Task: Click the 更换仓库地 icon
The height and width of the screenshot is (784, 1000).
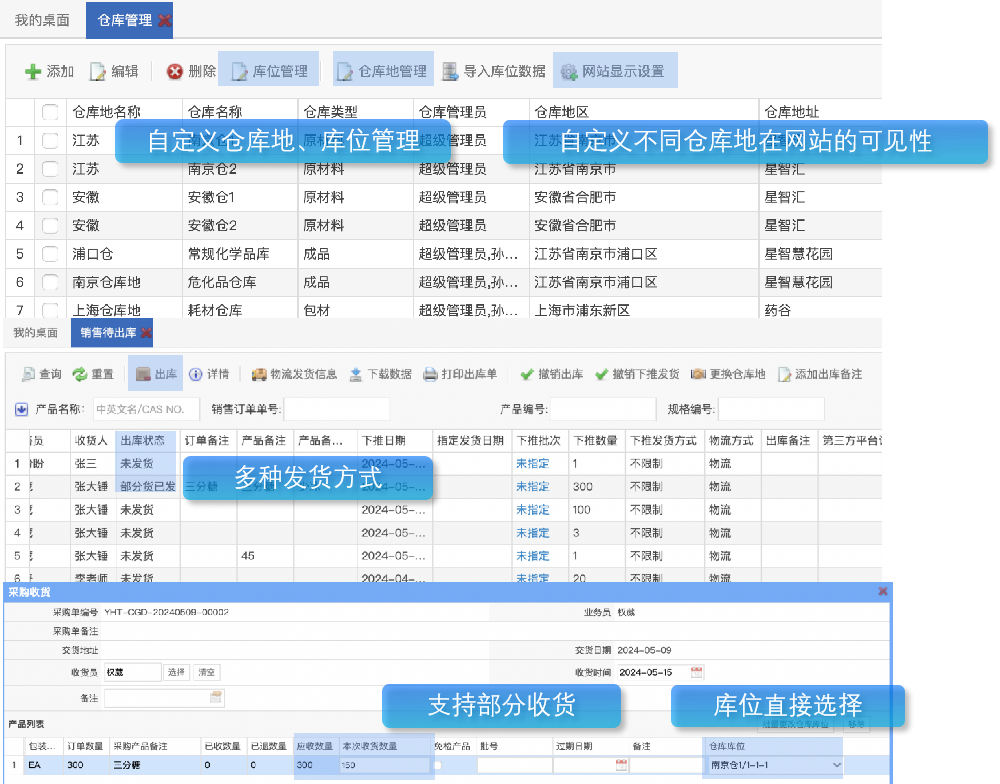Action: (698, 374)
